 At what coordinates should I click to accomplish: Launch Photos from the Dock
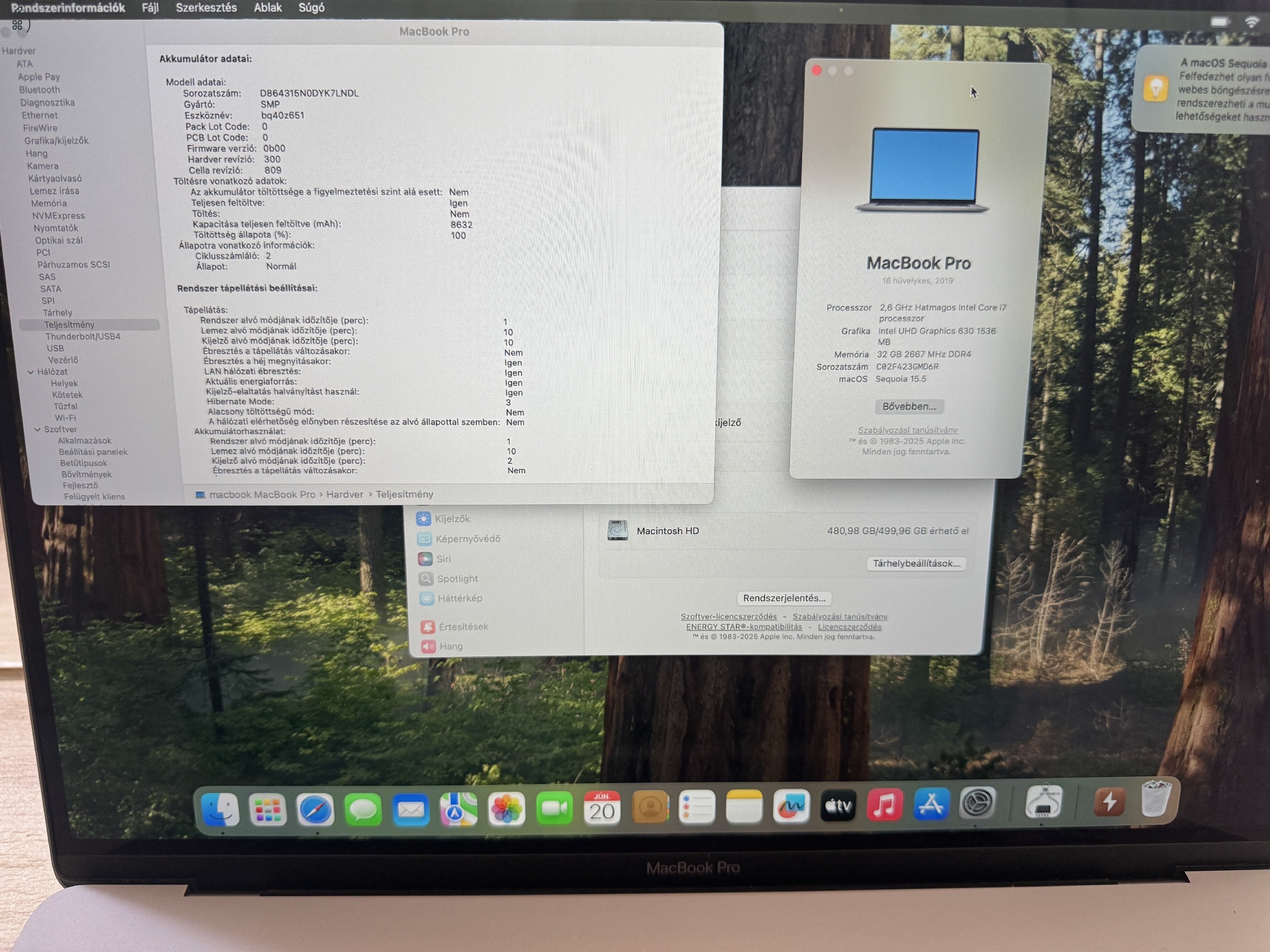click(x=506, y=809)
